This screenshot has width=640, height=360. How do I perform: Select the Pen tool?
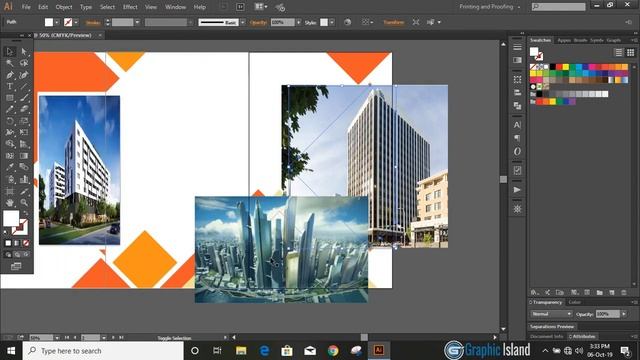tap(10, 75)
